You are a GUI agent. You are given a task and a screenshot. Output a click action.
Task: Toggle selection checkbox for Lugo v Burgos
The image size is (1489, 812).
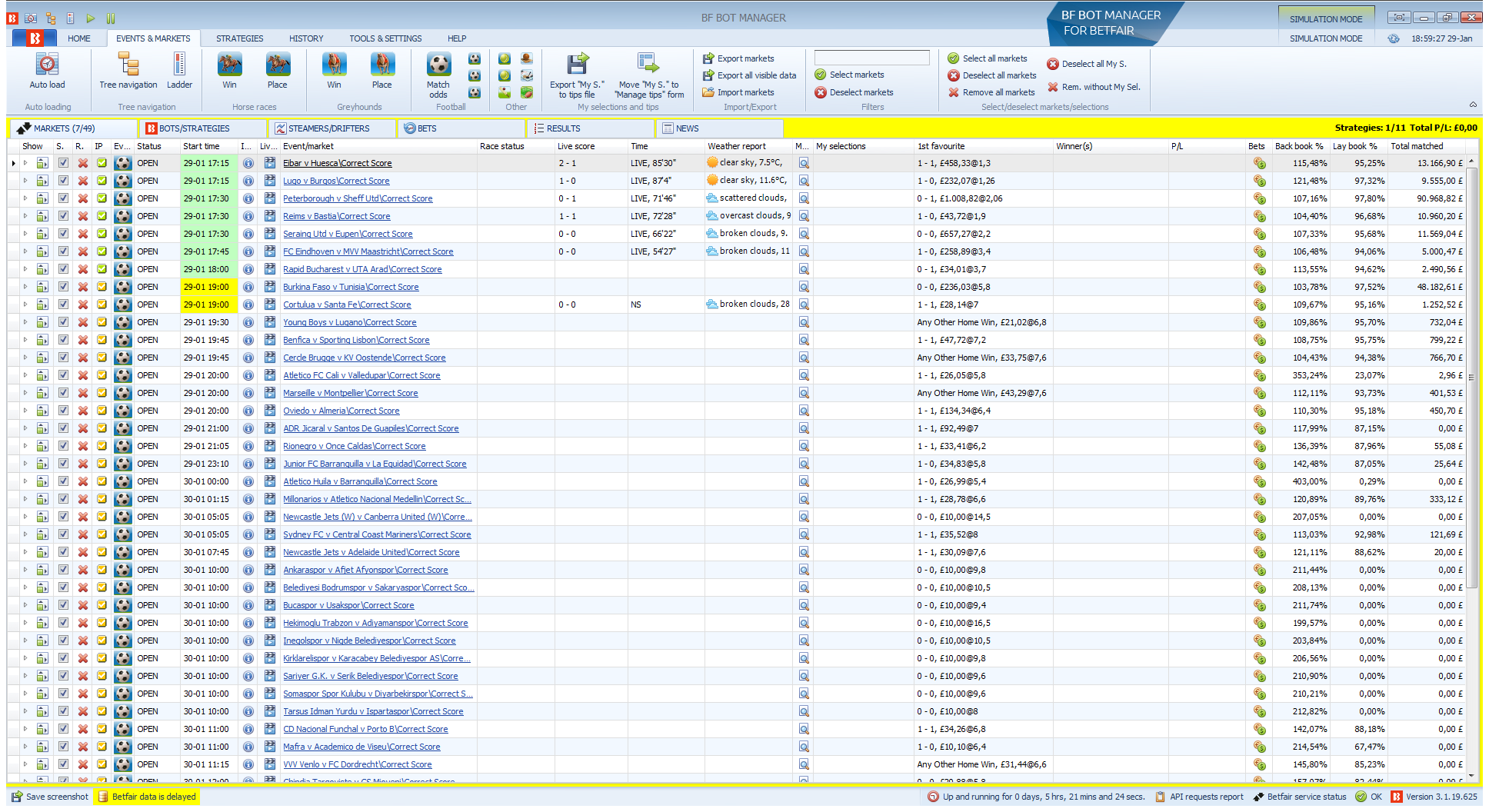(63, 181)
